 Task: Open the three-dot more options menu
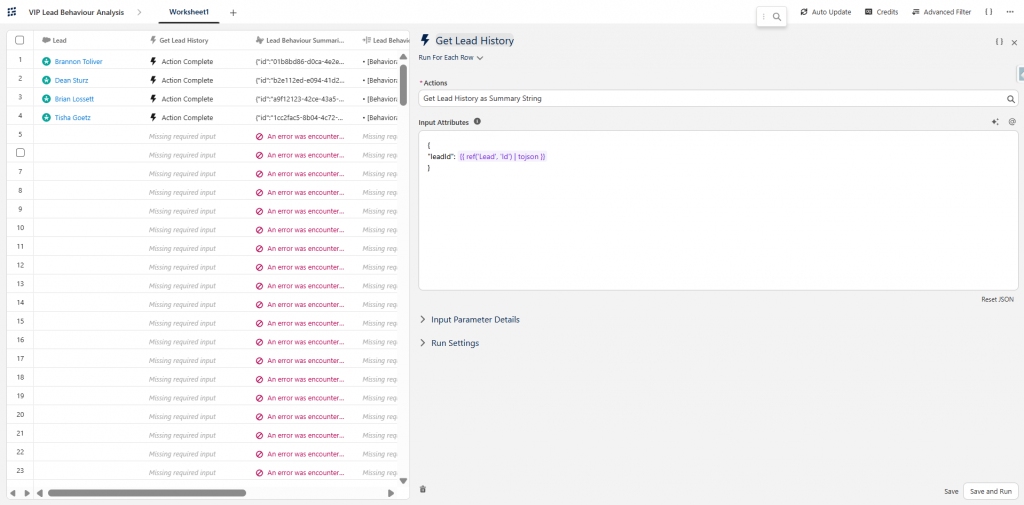[x=1010, y=12]
